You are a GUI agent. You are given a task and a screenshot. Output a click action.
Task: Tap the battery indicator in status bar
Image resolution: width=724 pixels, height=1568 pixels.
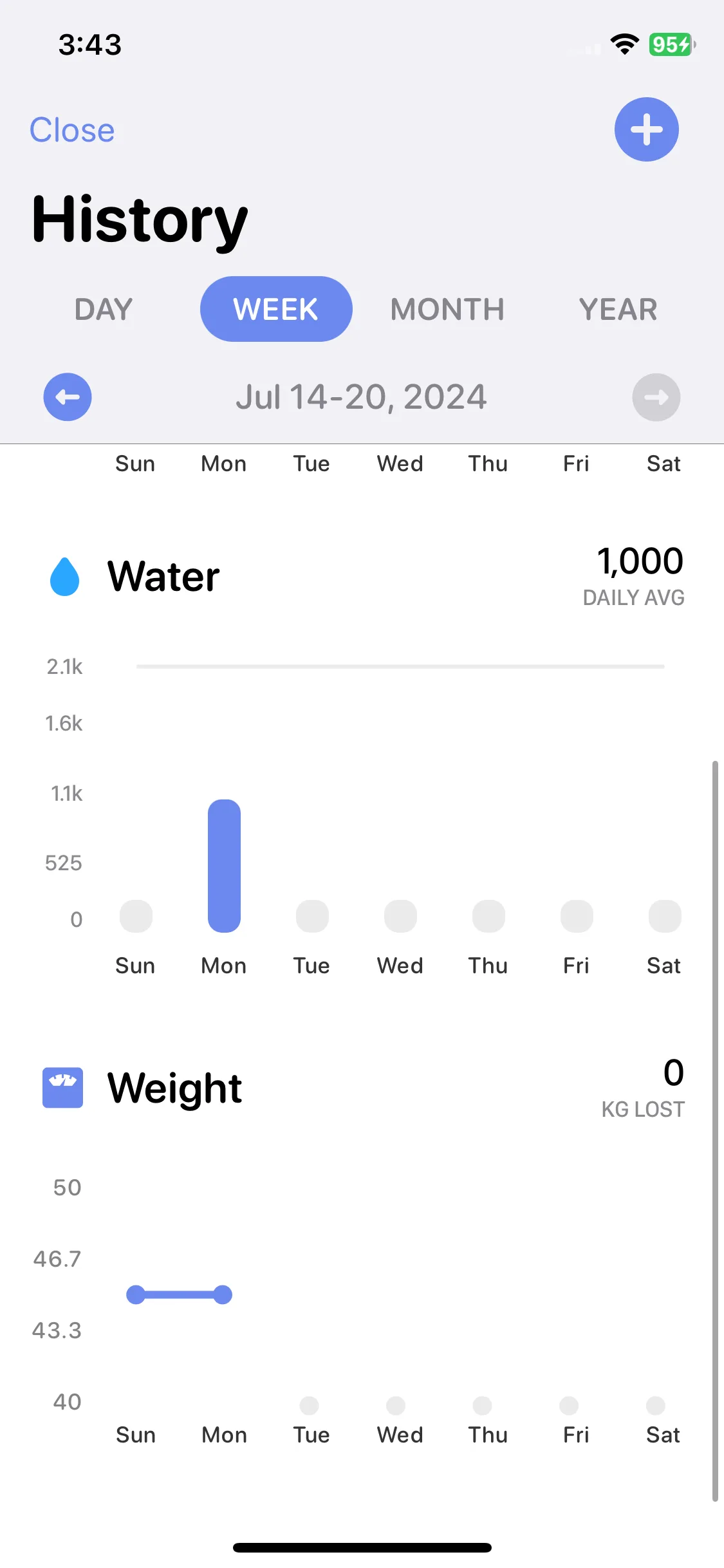[x=672, y=44]
